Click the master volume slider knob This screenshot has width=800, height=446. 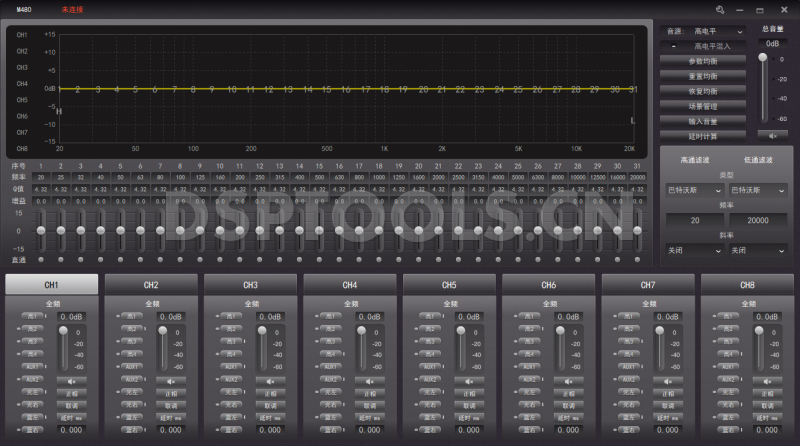pos(763,57)
